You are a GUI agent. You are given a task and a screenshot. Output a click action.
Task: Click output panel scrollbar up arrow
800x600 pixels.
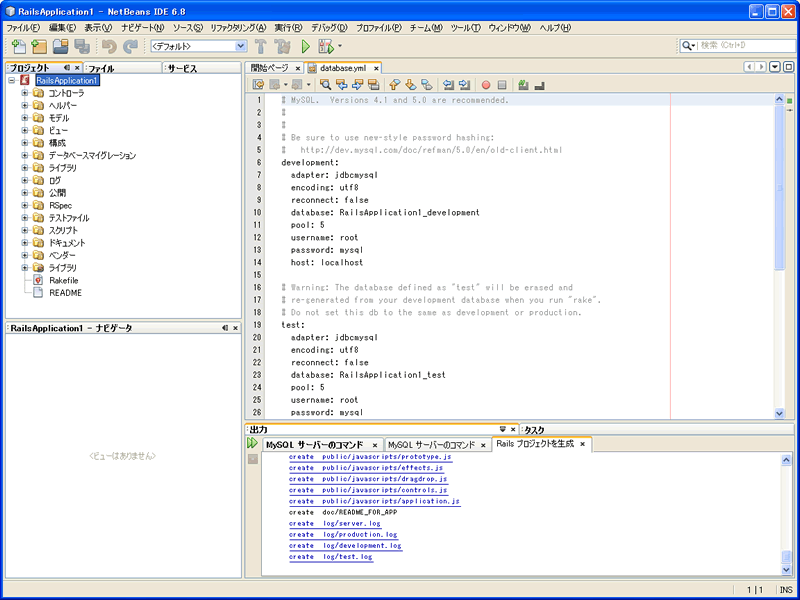[786, 460]
